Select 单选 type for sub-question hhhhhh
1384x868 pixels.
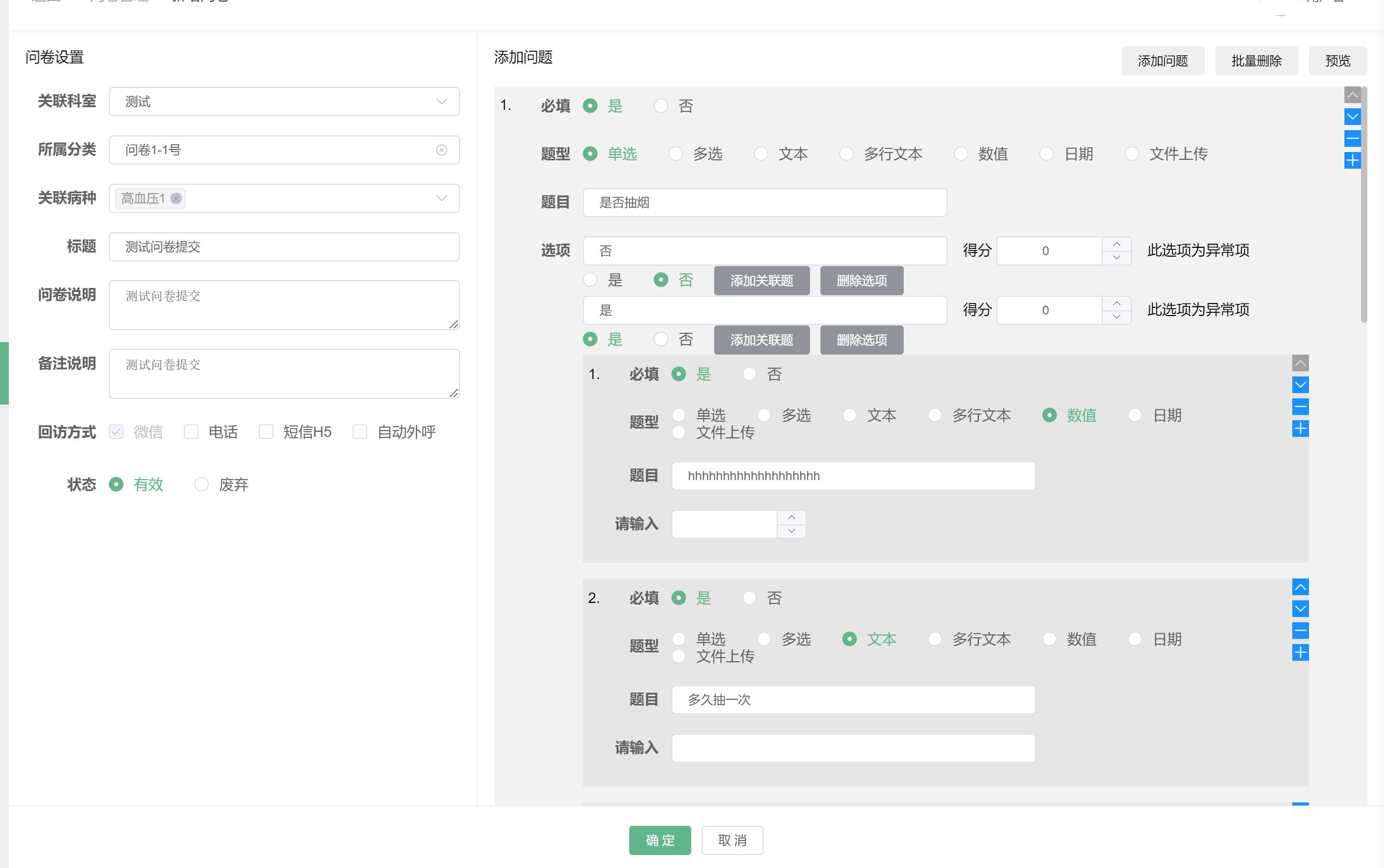tap(679, 415)
